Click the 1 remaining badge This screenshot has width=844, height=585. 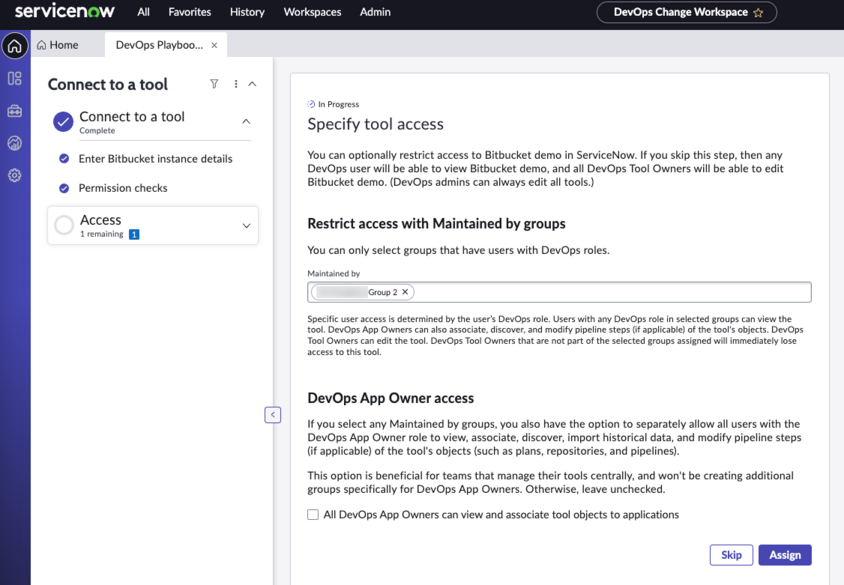(x=134, y=234)
